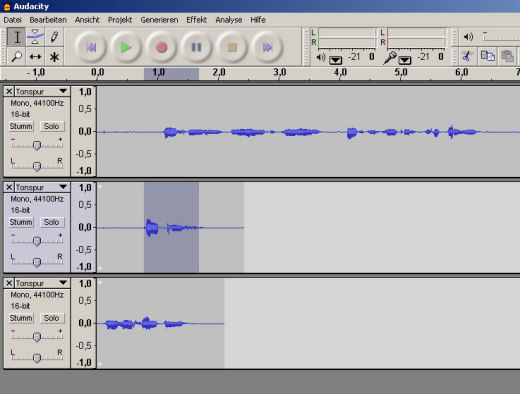Select the Zoom magnifier tool
The image size is (520, 394).
point(16,56)
